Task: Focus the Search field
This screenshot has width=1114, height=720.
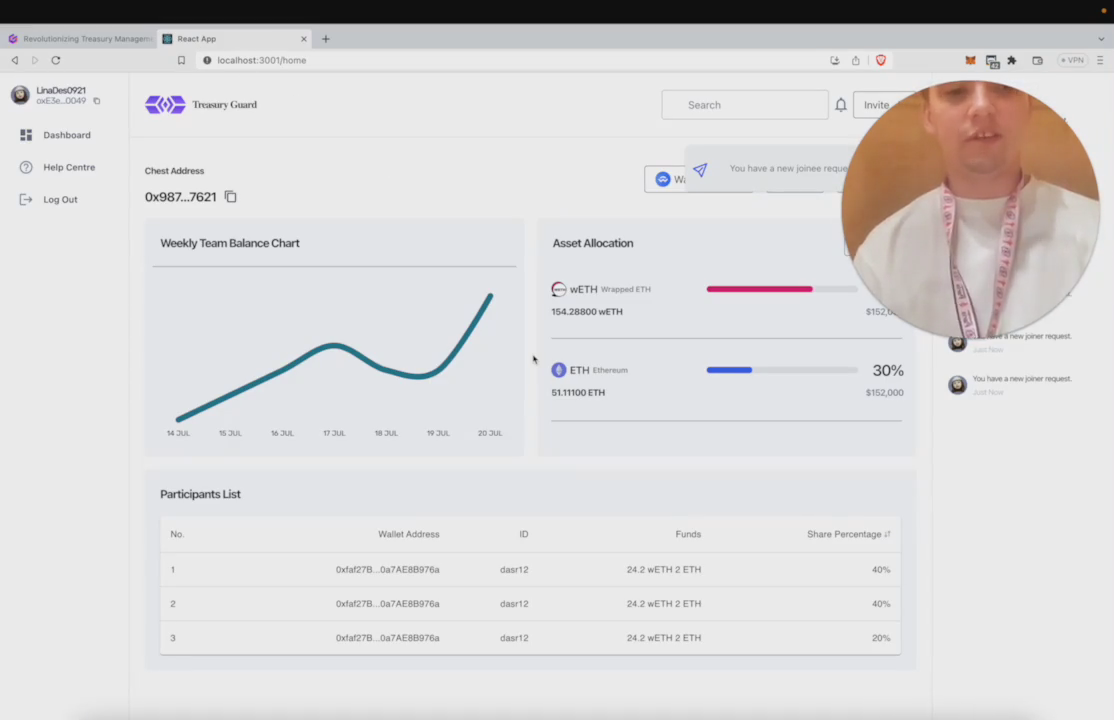Action: coord(745,105)
